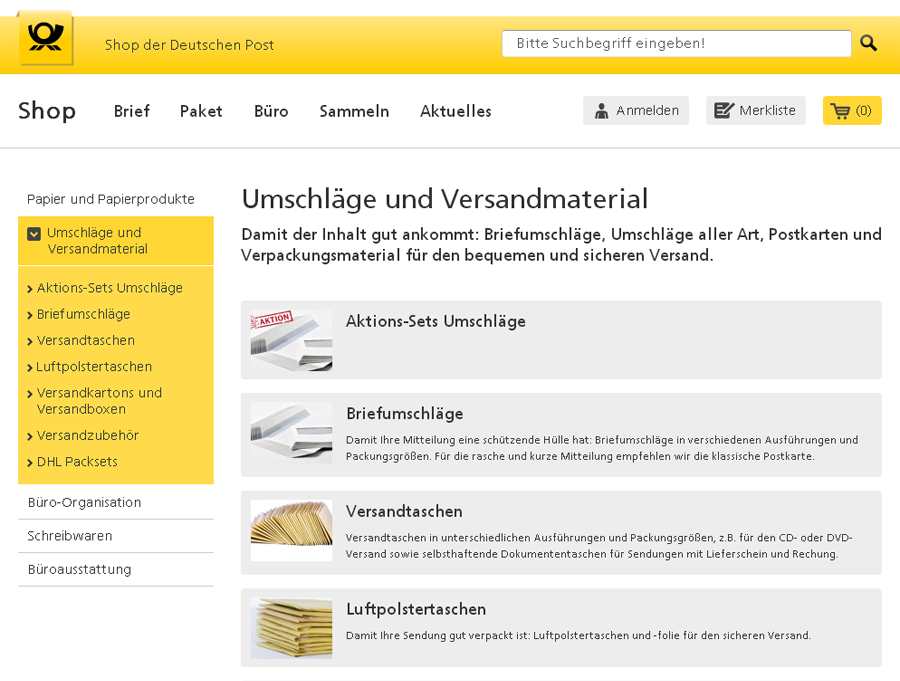Click the magnifying glass search icon
This screenshot has height=681, width=900.
tap(868, 43)
